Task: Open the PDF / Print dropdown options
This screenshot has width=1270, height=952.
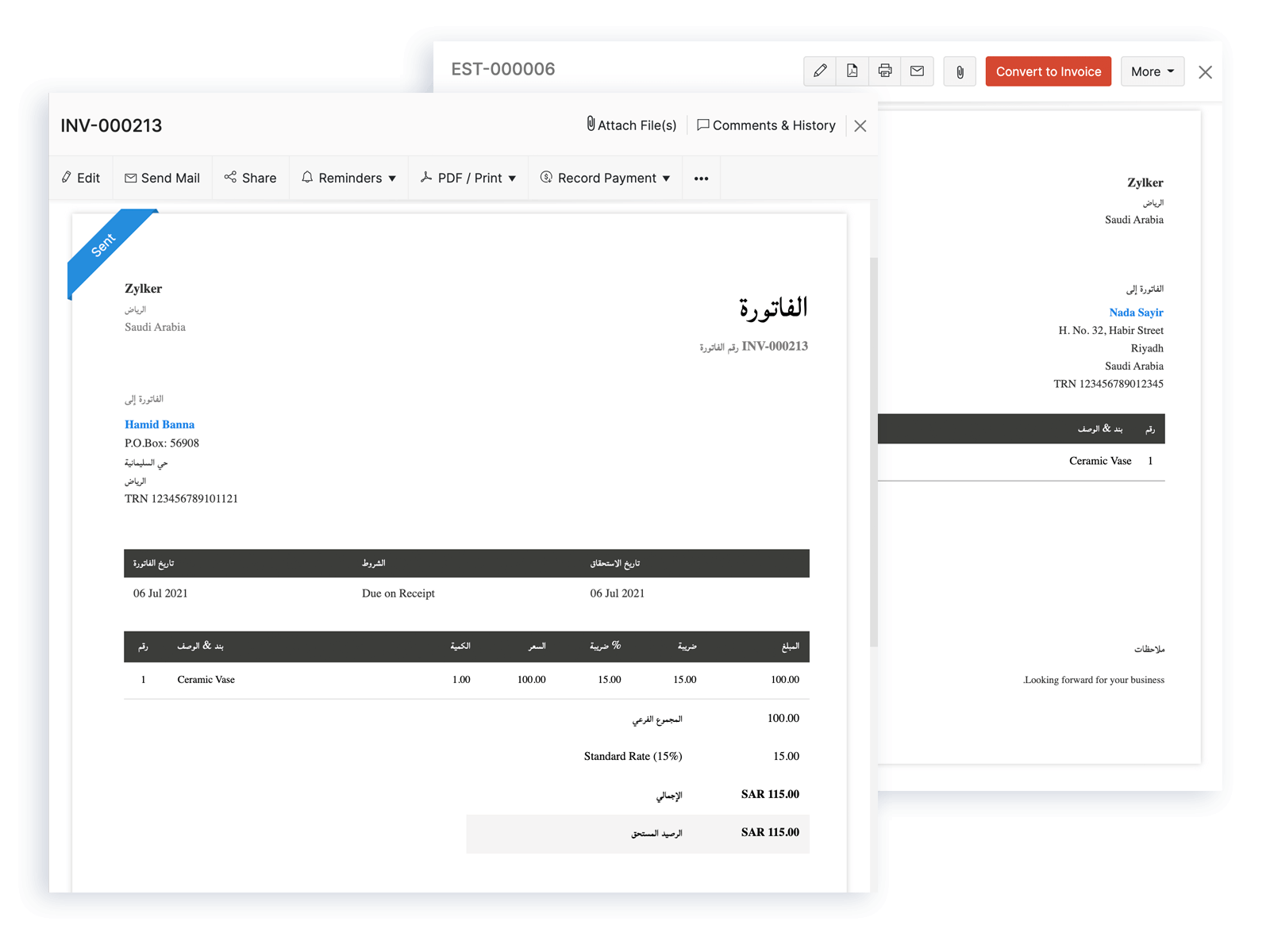Action: pyautogui.click(x=512, y=178)
